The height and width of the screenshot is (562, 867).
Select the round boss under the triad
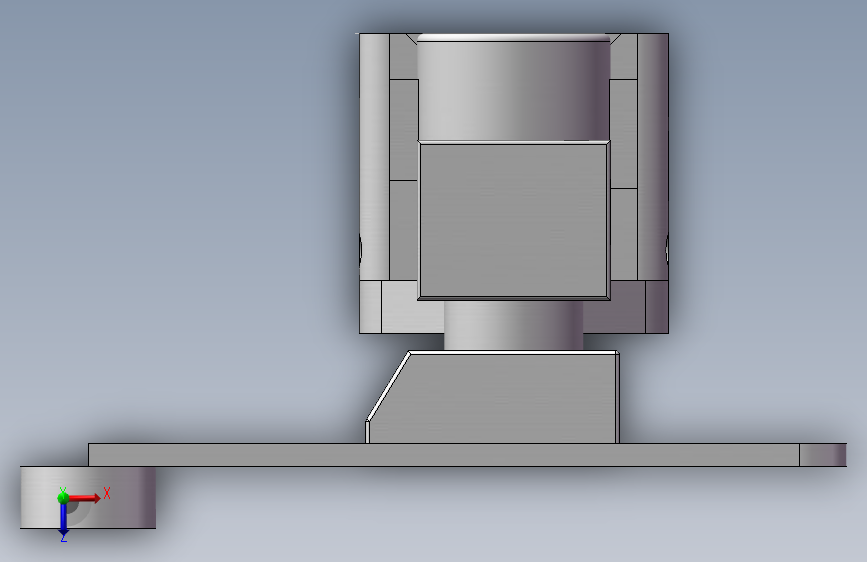88,497
